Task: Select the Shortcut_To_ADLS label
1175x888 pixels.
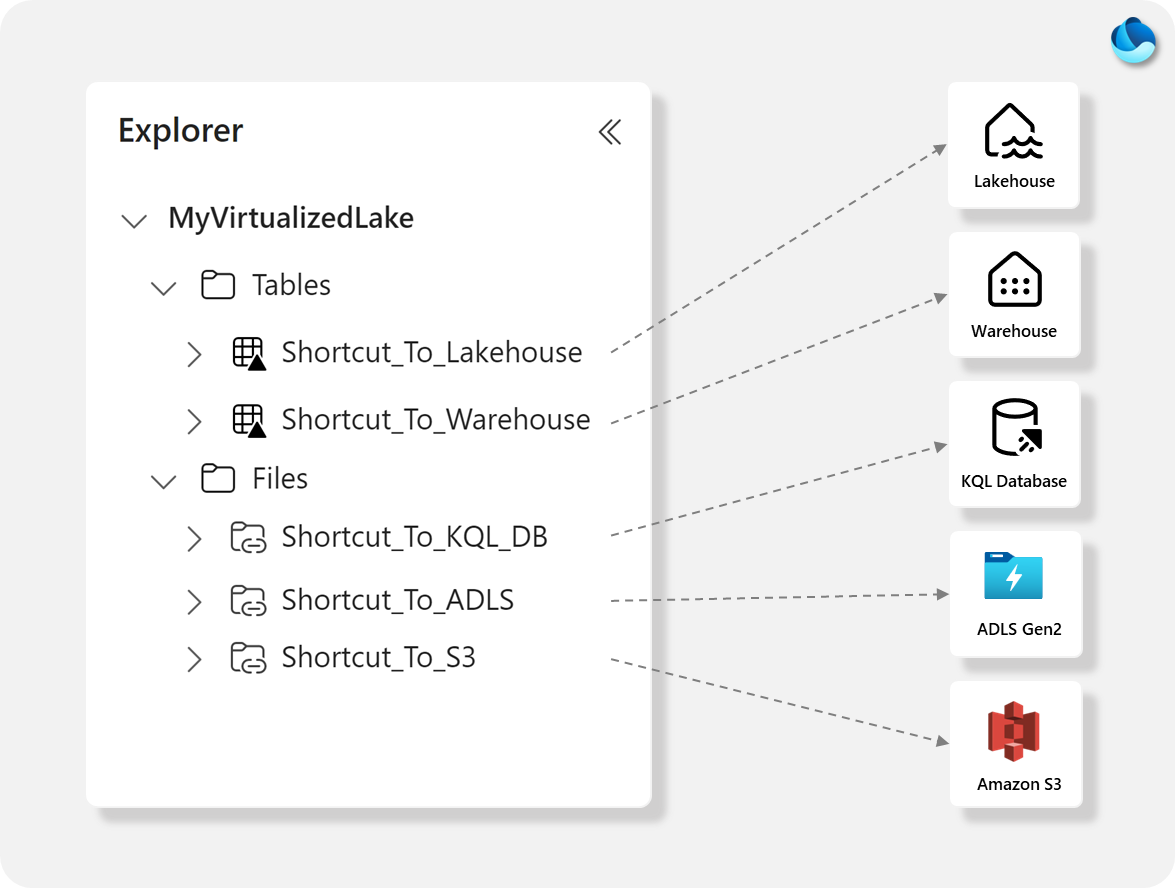Action: point(398,600)
